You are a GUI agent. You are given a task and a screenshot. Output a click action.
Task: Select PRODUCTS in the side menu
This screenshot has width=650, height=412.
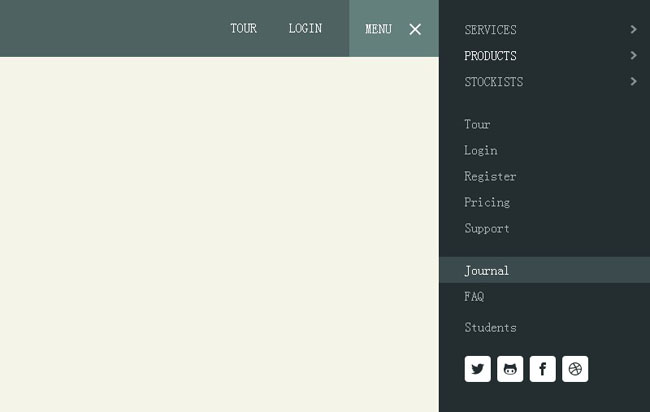(x=490, y=56)
